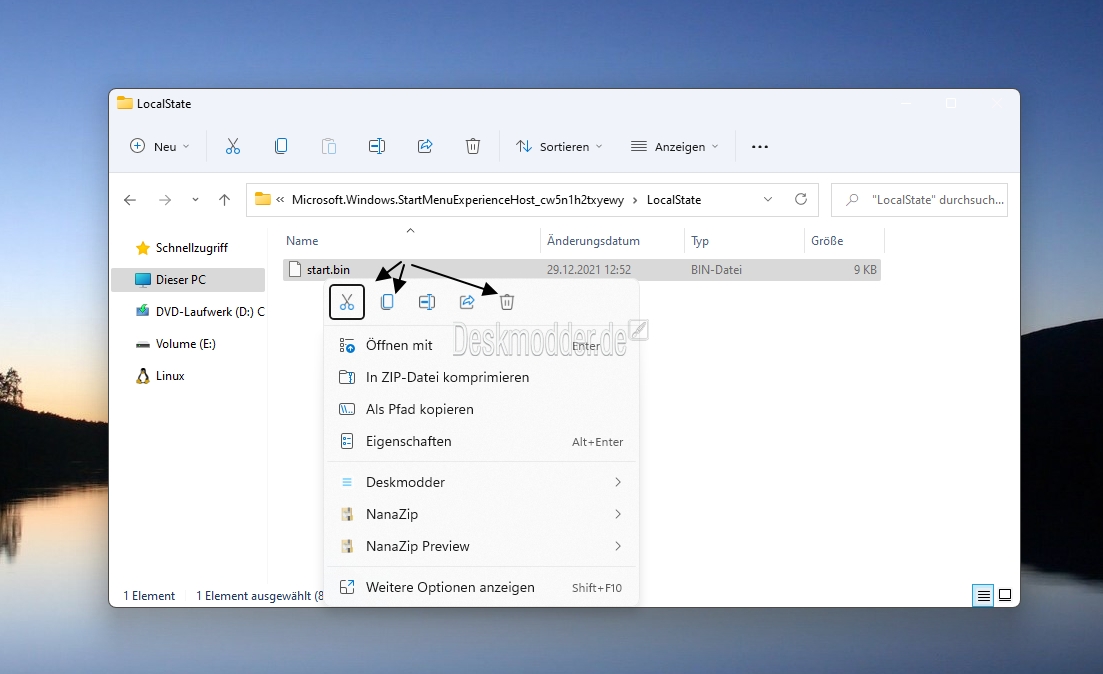Click the Rename icon in the Explorer toolbar
The image size is (1103, 674).
[x=377, y=146]
